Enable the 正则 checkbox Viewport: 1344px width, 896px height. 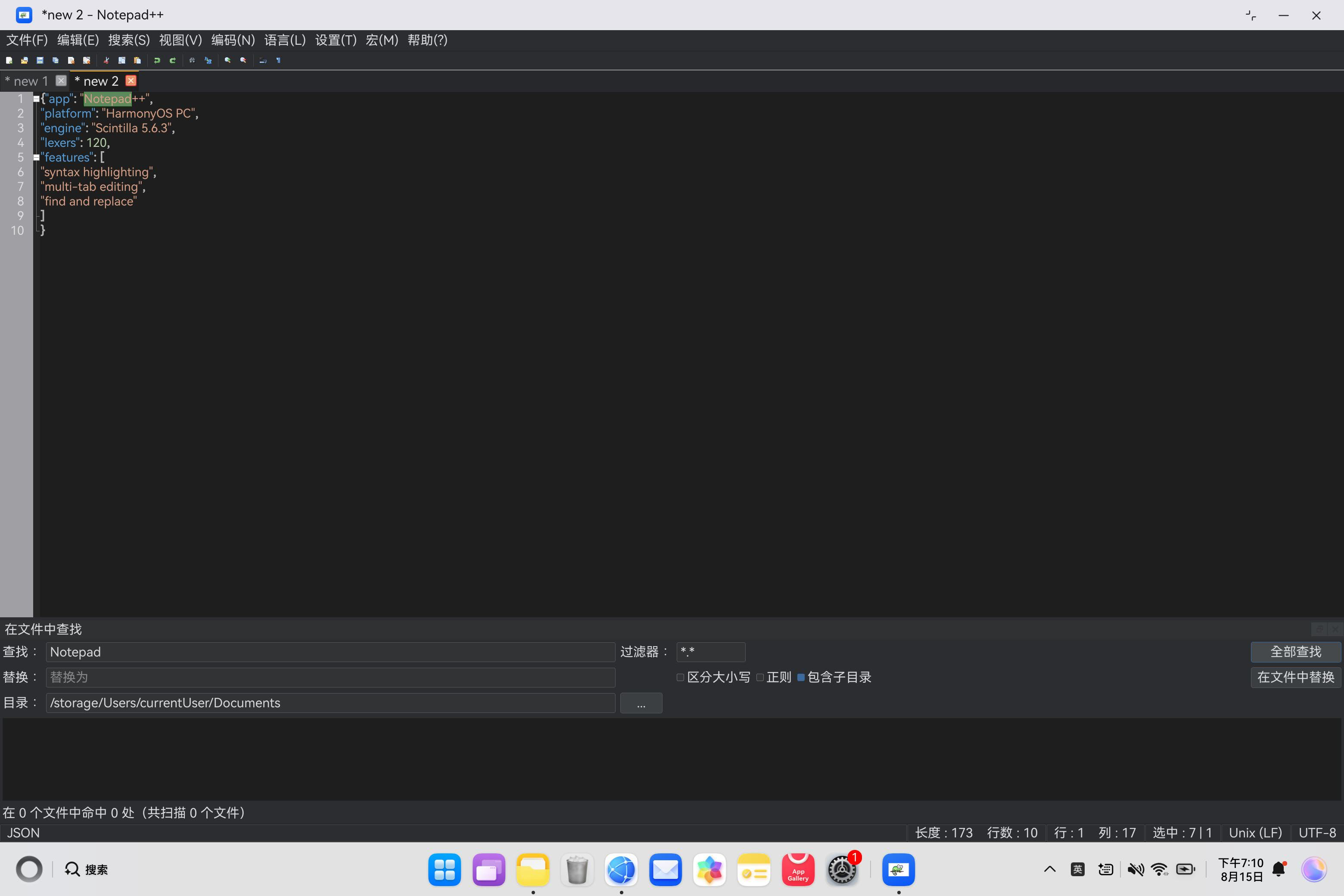click(760, 678)
